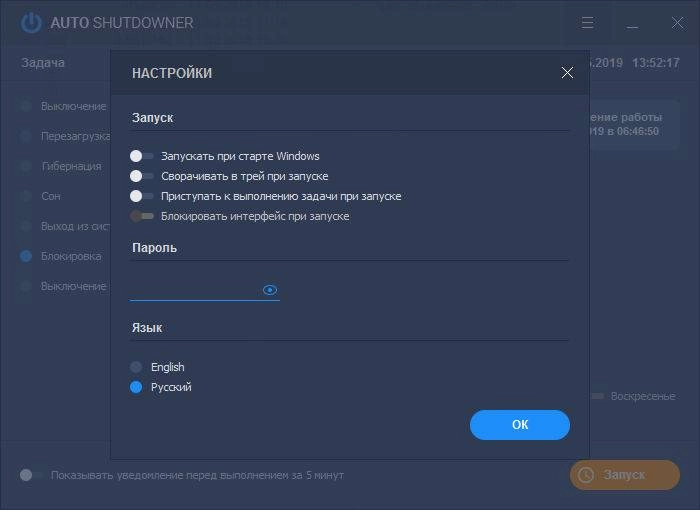The image size is (700, 510).
Task: Click the clock time 13:52:17
Action: pyautogui.click(x=656, y=63)
